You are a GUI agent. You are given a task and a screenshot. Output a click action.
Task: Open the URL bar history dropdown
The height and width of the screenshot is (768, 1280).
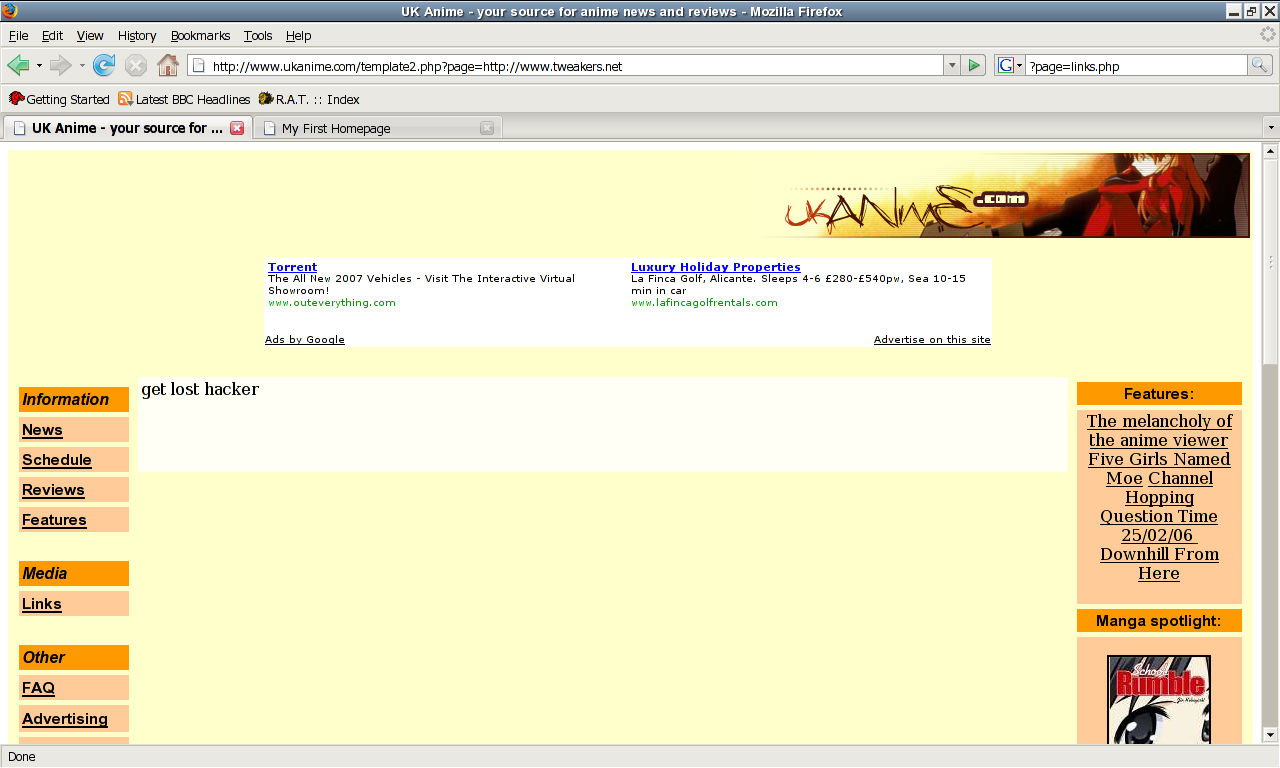point(951,66)
